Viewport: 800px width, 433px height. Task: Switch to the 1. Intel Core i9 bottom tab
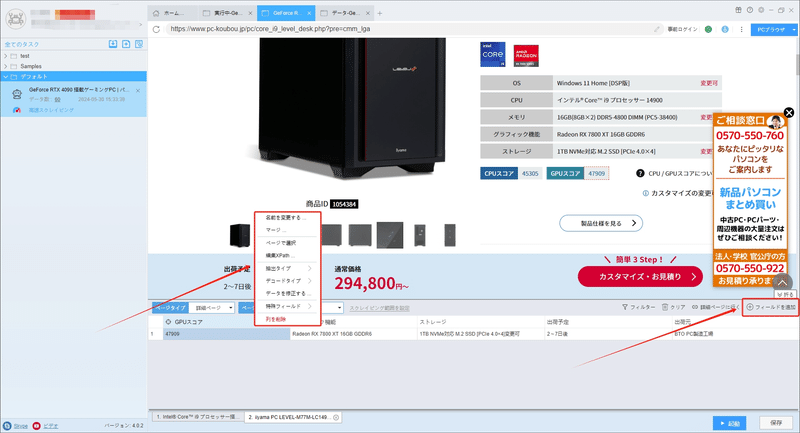pos(196,417)
